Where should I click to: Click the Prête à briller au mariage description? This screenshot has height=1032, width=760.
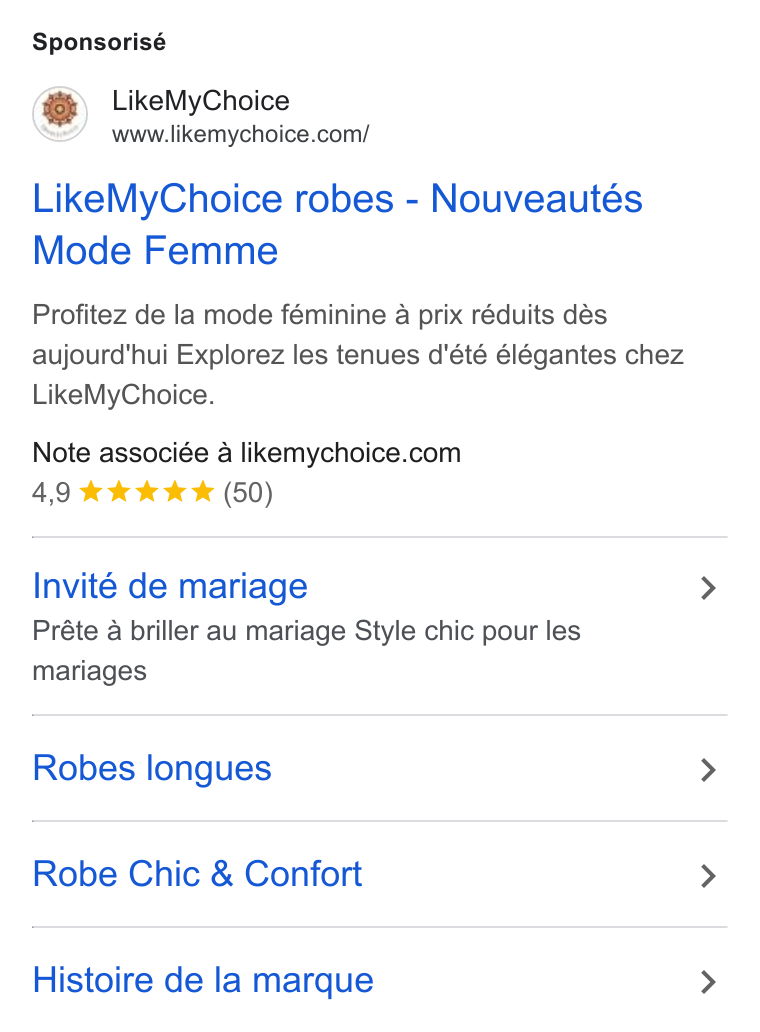(x=307, y=651)
